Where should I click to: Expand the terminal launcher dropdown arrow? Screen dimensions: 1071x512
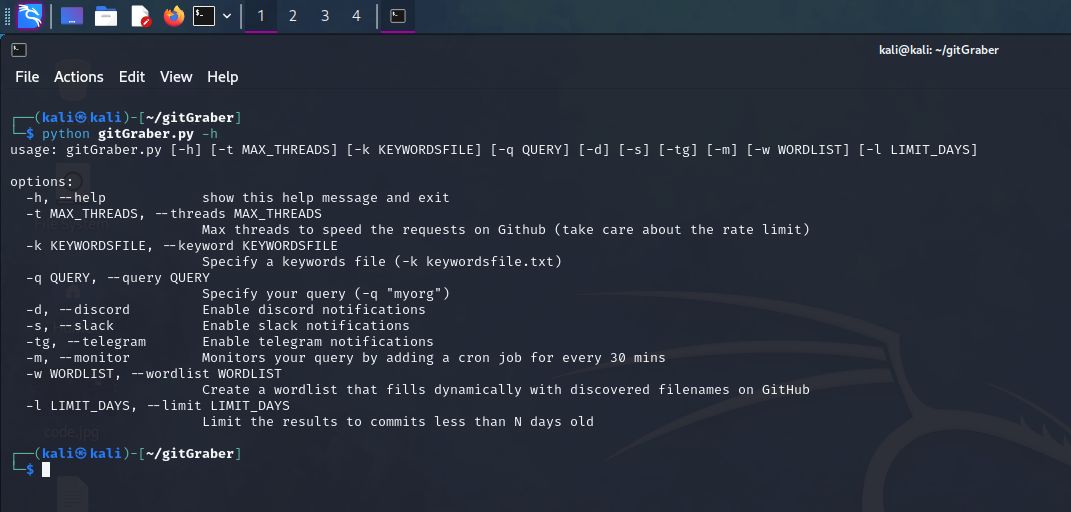pyautogui.click(x=227, y=16)
